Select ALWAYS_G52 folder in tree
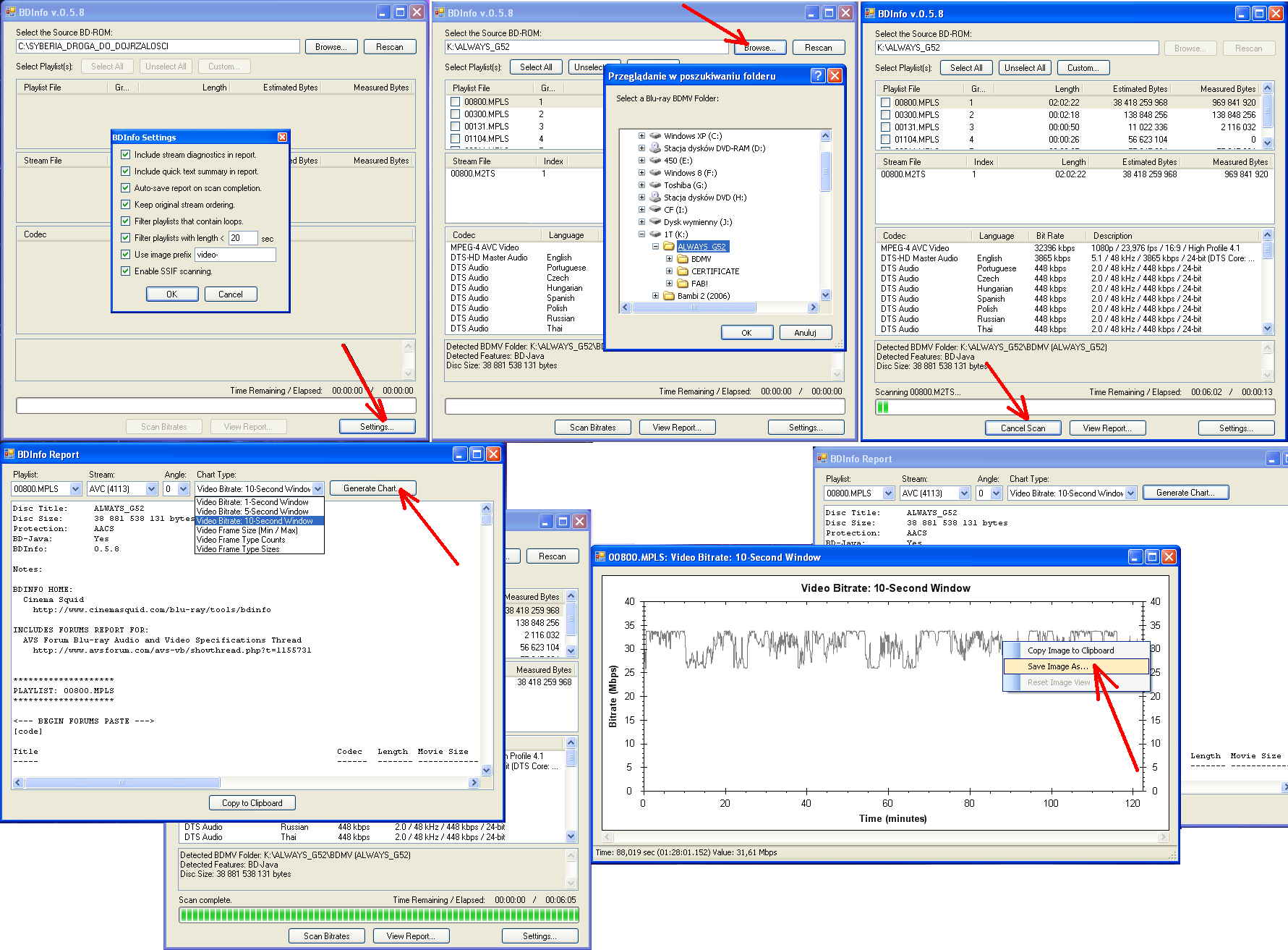Image resolution: width=1288 pixels, height=950 pixels. point(701,247)
